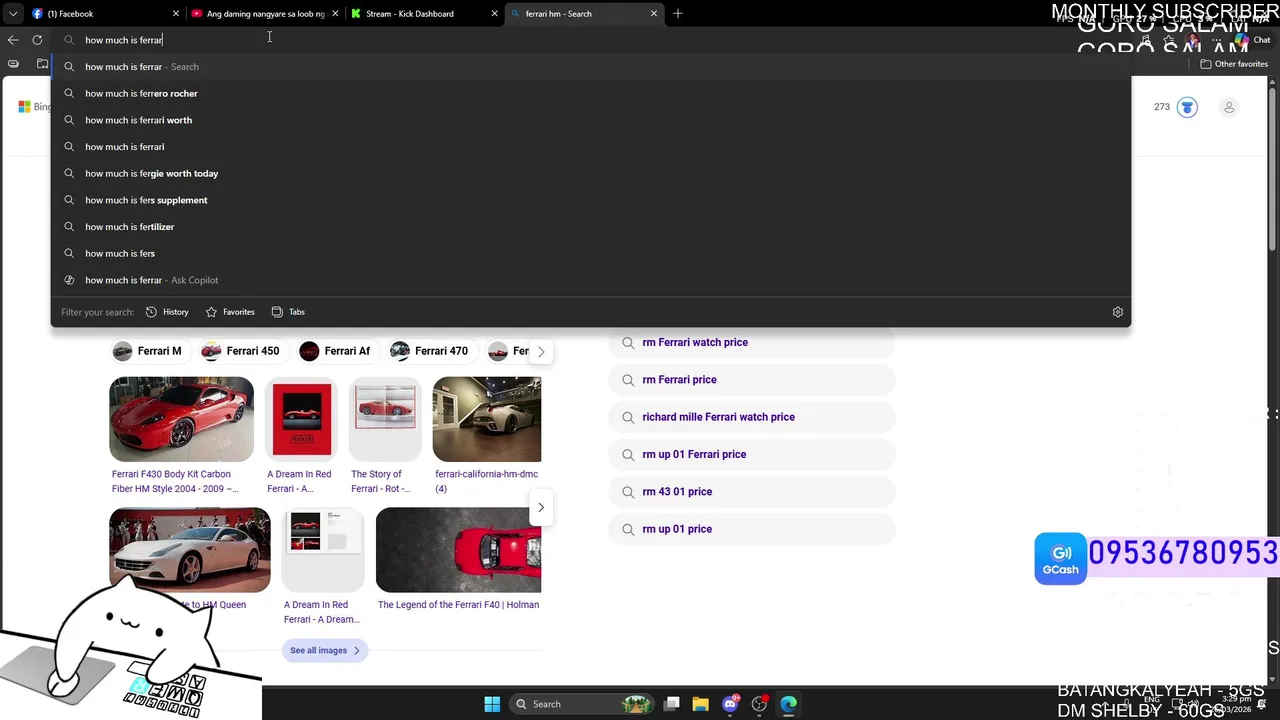Pick suggestion 'how much is ferrero rocher'
Screen dimensions: 1280x720
click(590, 93)
